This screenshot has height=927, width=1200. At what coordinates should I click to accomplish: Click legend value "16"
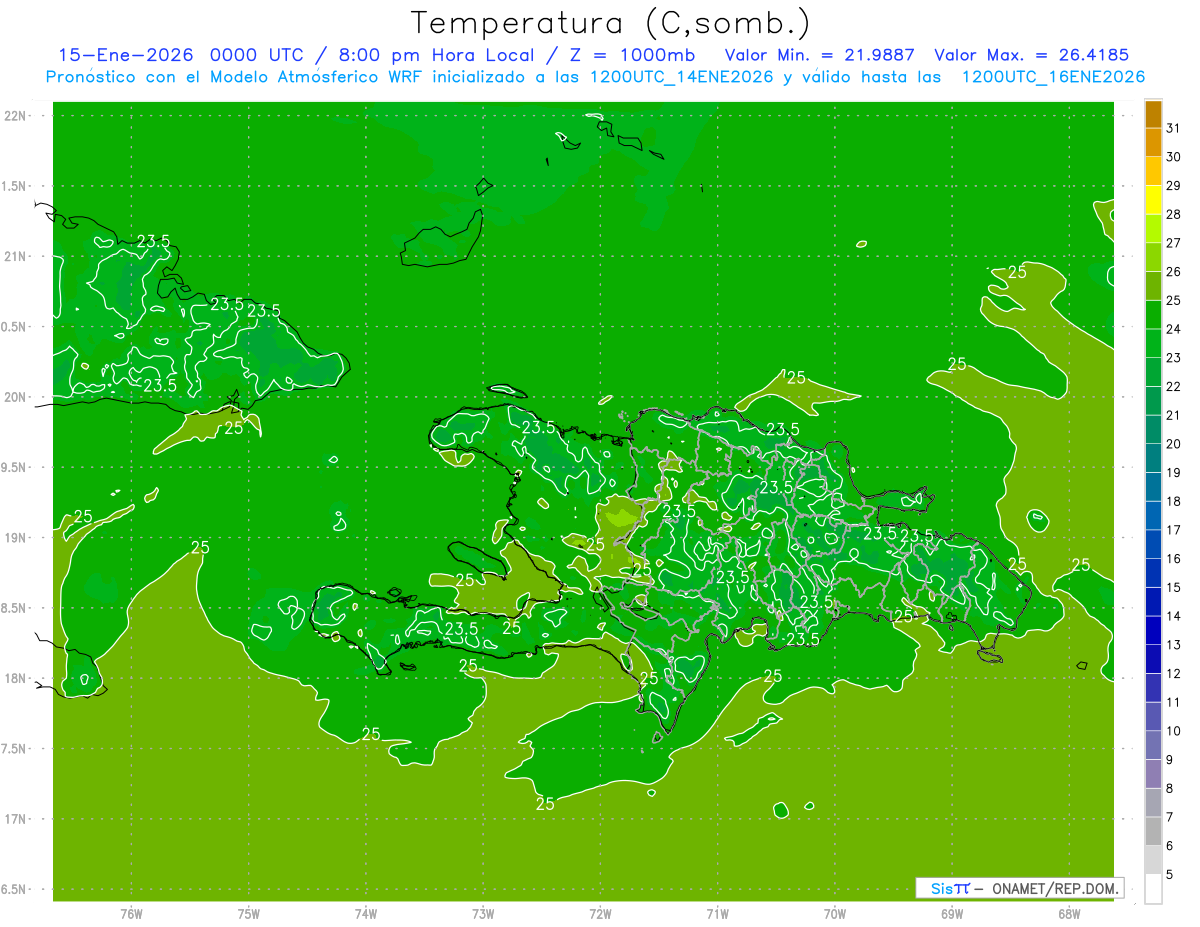[x=1173, y=558]
